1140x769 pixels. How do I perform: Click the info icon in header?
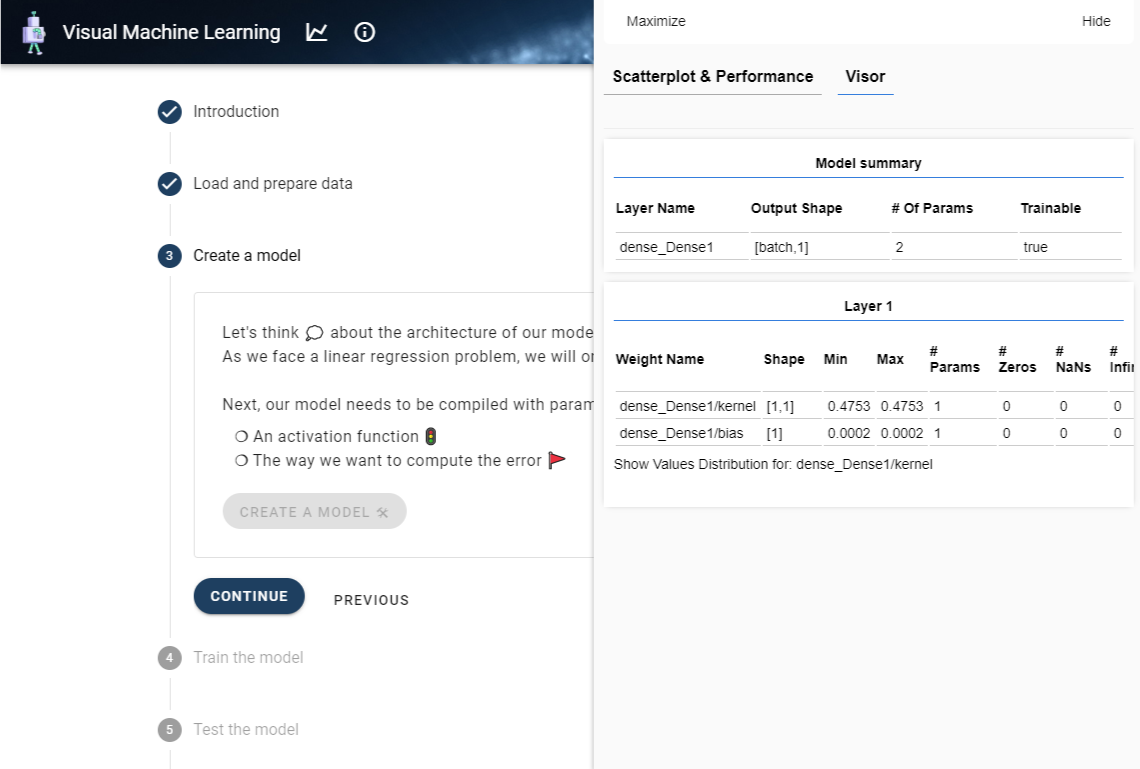point(364,32)
